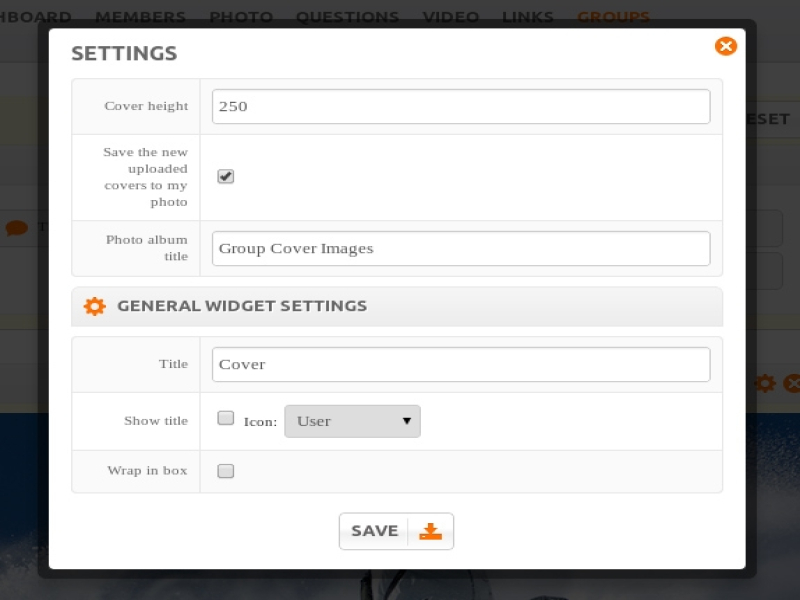This screenshot has height=600, width=800.
Task: Click the orange download arrow on Save
Action: [430, 531]
